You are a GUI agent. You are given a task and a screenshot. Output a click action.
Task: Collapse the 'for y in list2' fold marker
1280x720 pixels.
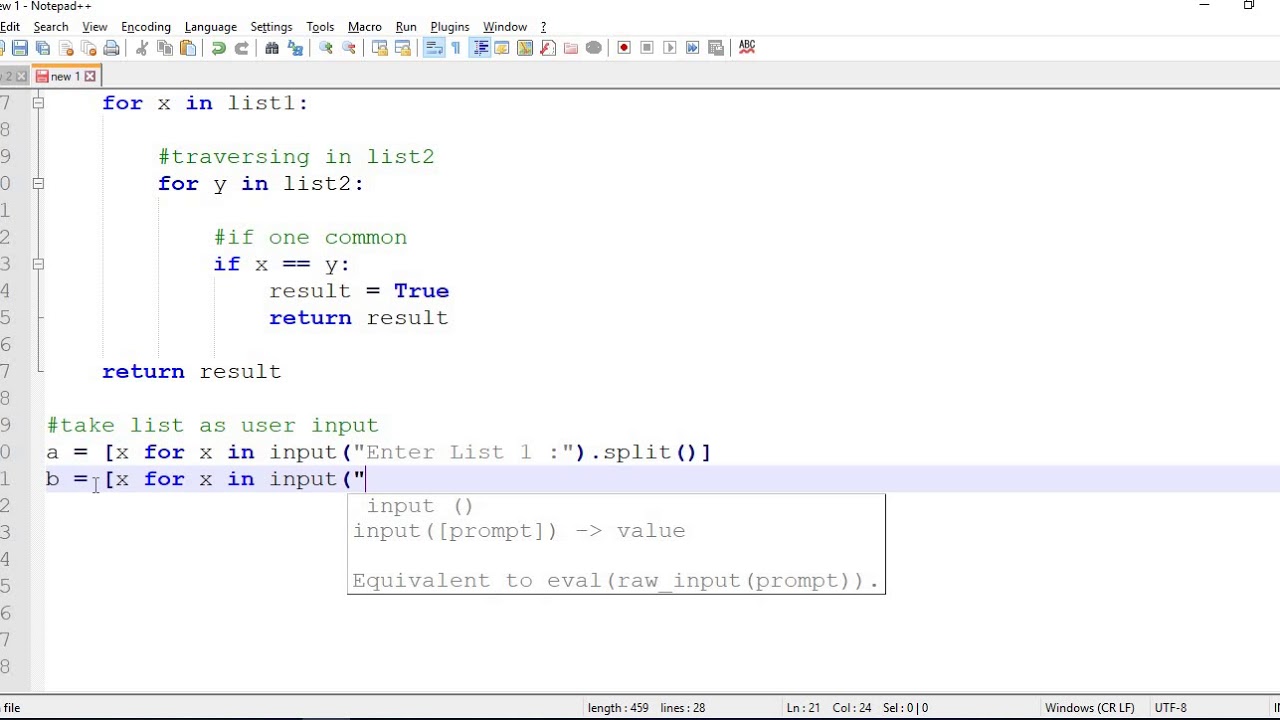click(38, 183)
